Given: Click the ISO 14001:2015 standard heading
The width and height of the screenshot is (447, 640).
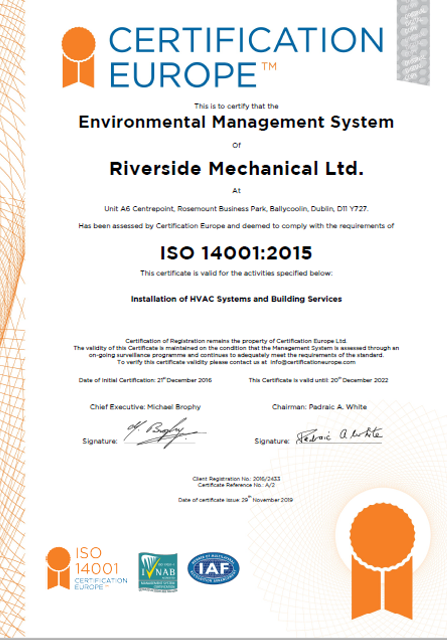Looking at the screenshot, I should (x=236, y=253).
